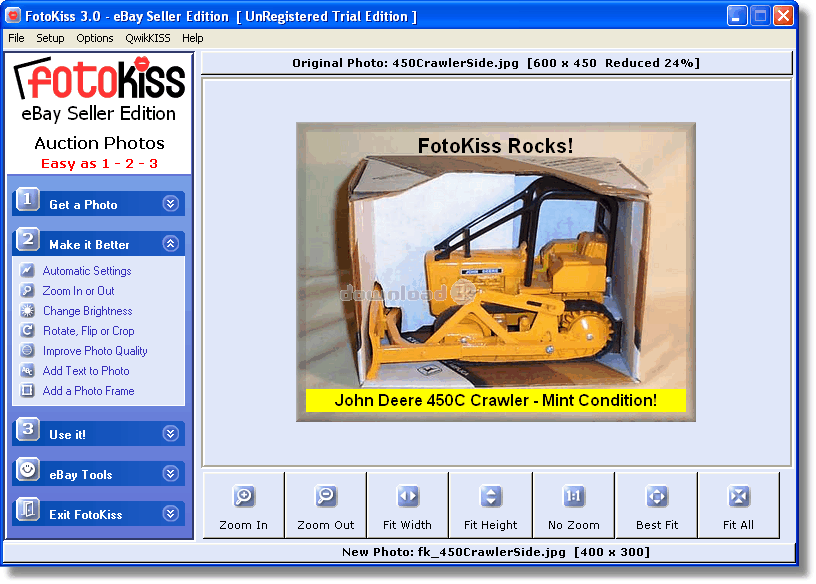Open the Help menu
Viewport: 816px width, 584px height.
pos(193,38)
